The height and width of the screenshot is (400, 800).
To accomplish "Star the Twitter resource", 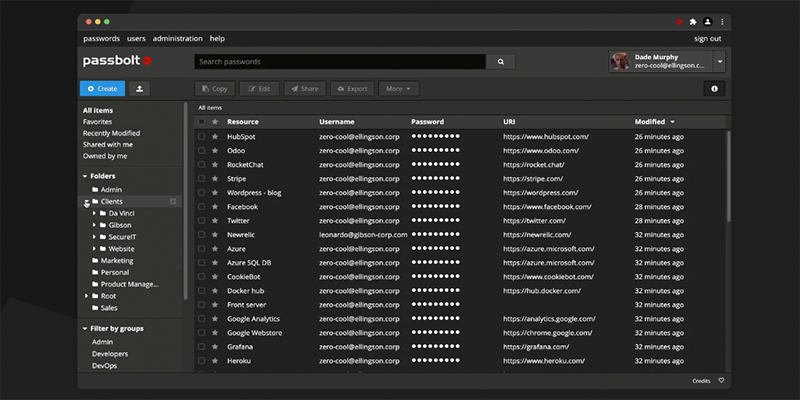I will 215,221.
